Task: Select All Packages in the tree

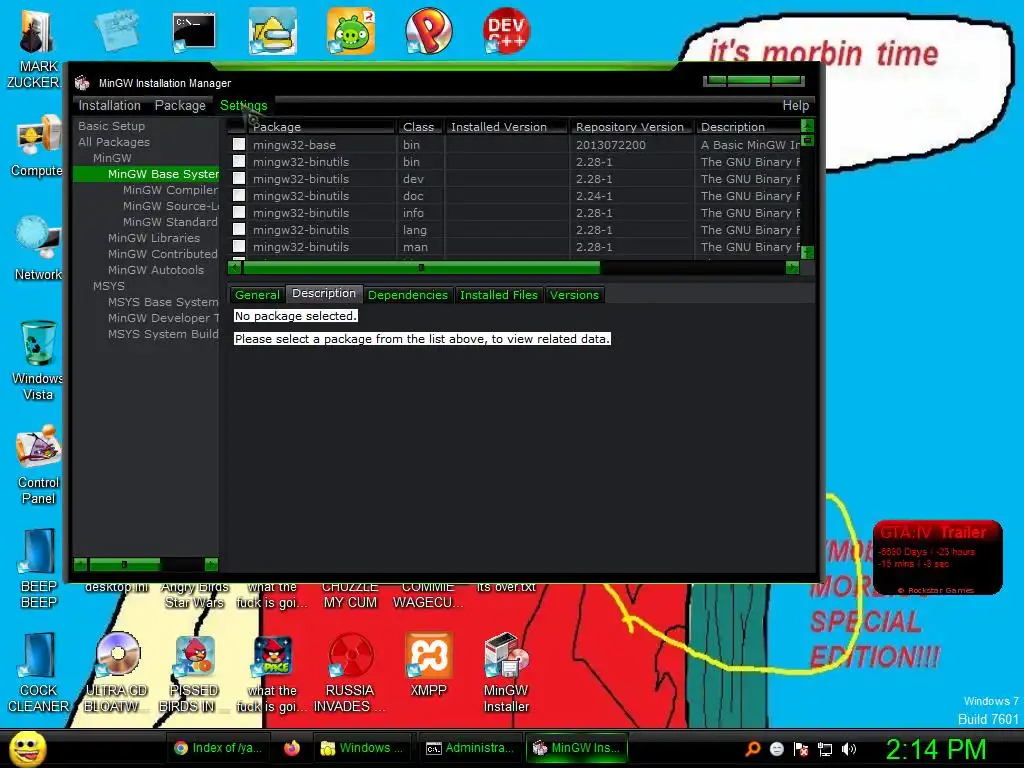Action: (x=114, y=142)
